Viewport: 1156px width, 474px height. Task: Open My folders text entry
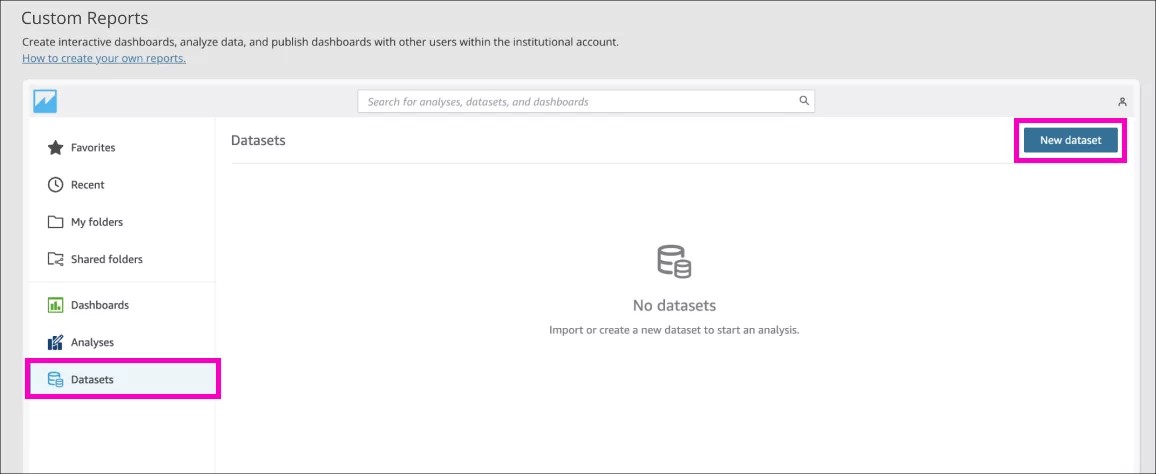pos(97,222)
